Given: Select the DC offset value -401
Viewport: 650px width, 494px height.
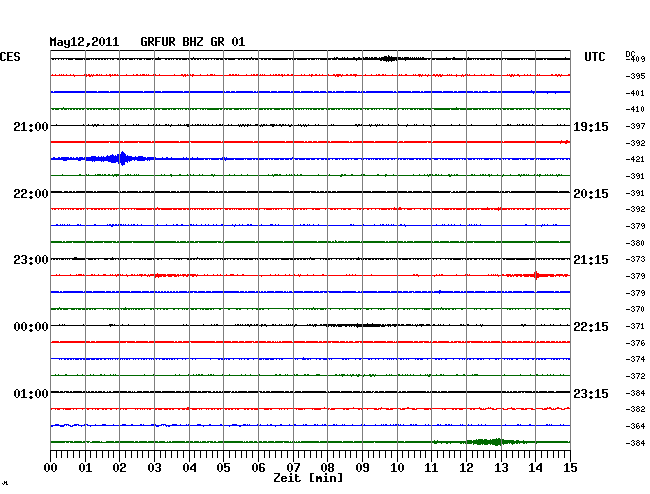Looking at the screenshot, I should (x=635, y=93).
